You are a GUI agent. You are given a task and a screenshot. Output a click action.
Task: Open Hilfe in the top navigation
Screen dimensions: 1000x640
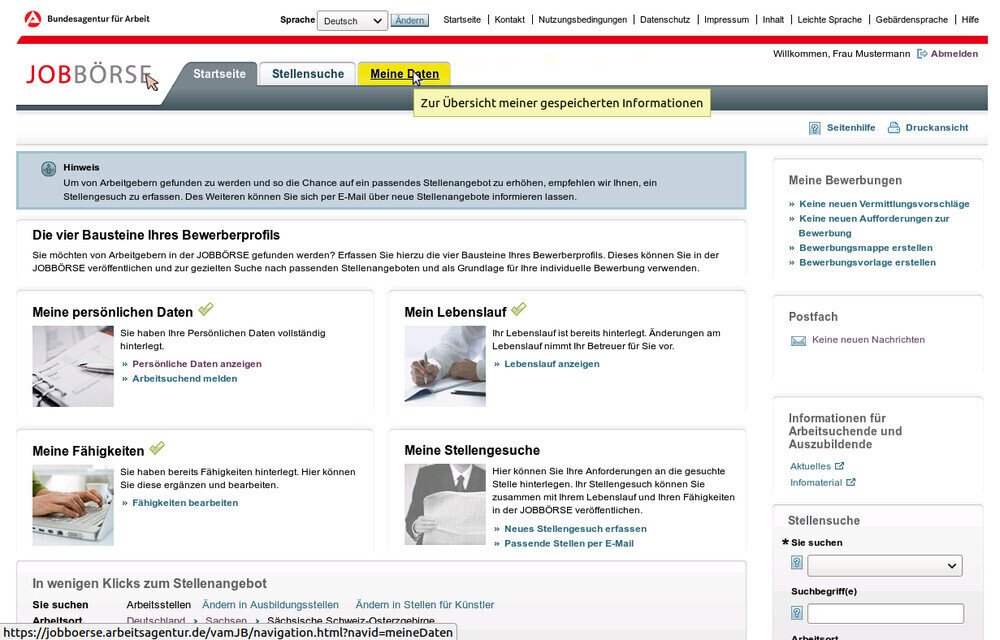[970, 20]
